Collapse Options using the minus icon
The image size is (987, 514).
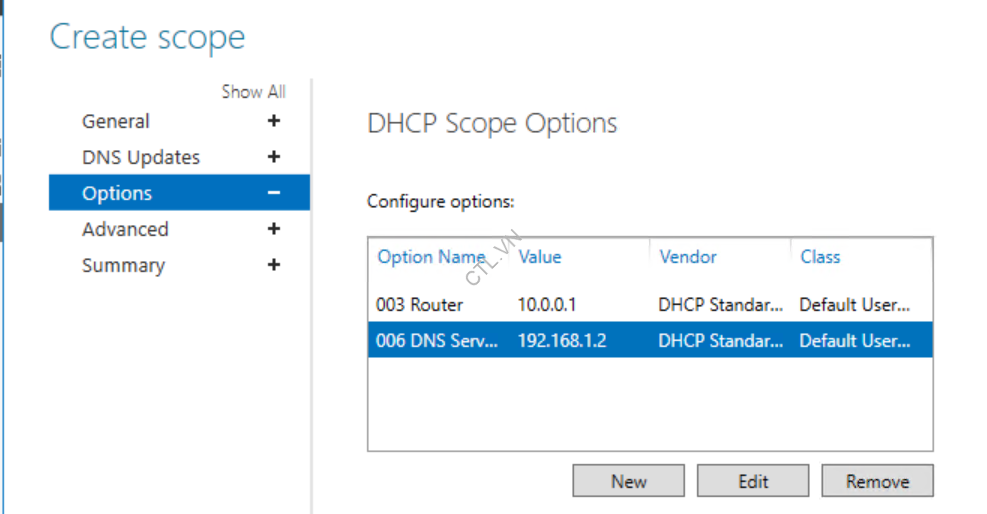(274, 193)
